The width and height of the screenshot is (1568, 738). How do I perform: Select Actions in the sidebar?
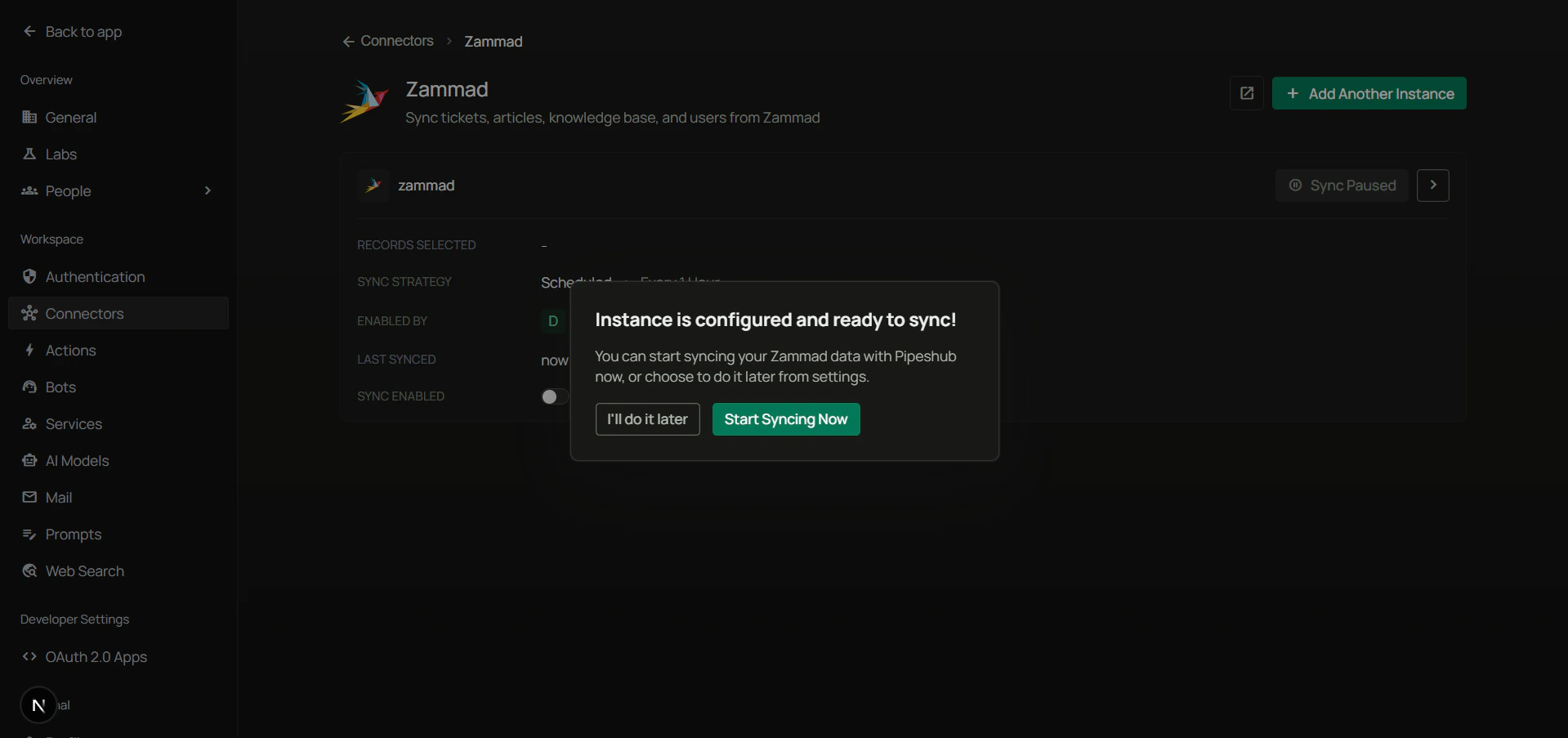tap(118, 350)
